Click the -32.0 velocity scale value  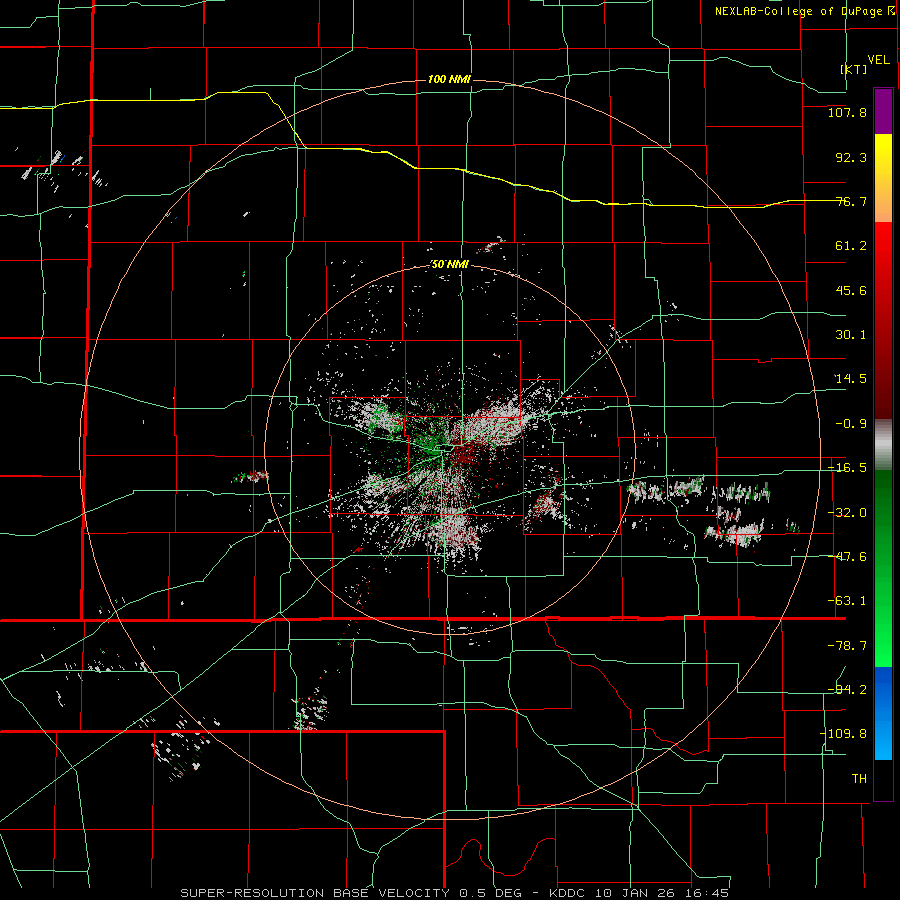pyautogui.click(x=847, y=513)
